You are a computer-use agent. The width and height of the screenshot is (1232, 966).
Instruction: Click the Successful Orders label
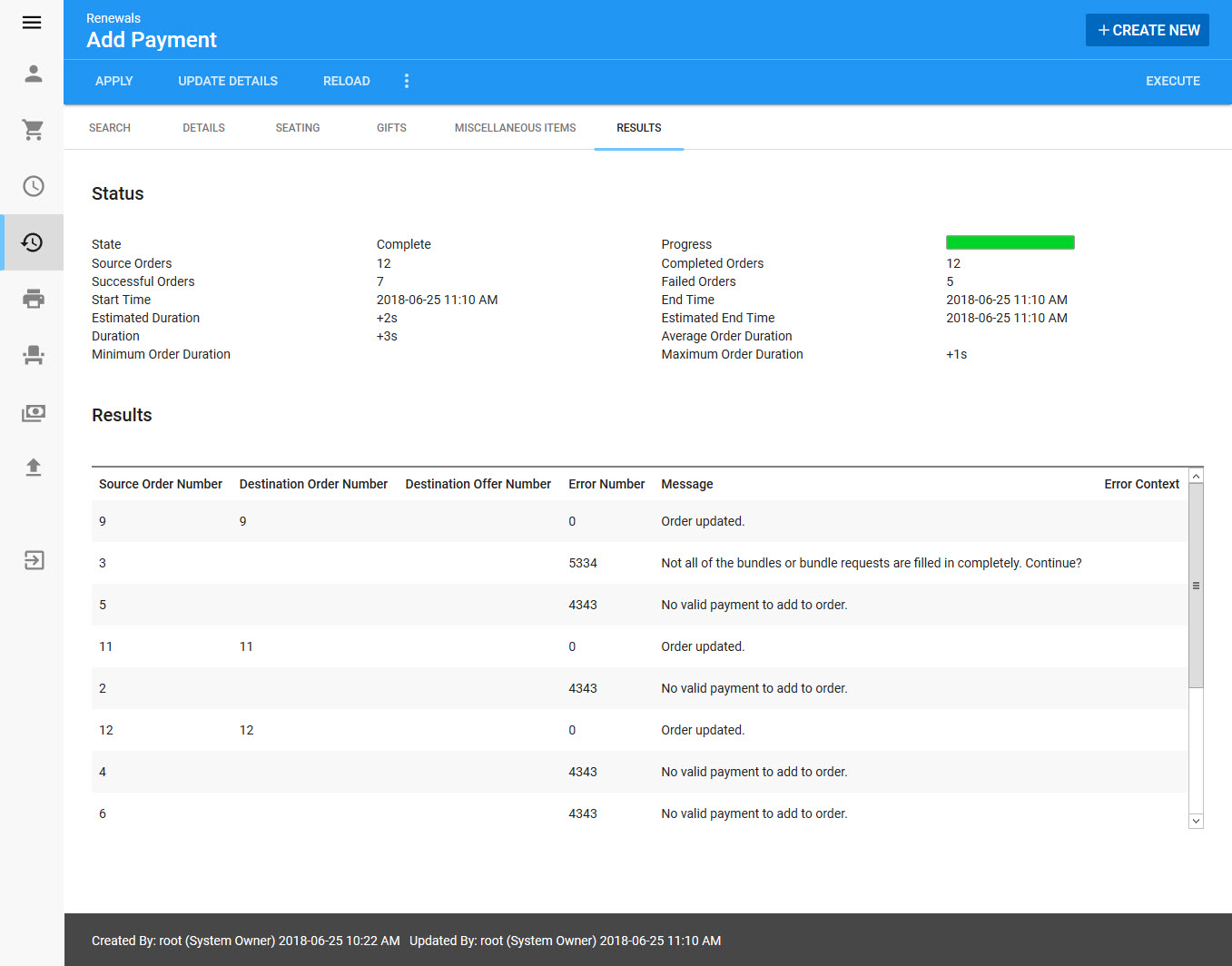[143, 281]
